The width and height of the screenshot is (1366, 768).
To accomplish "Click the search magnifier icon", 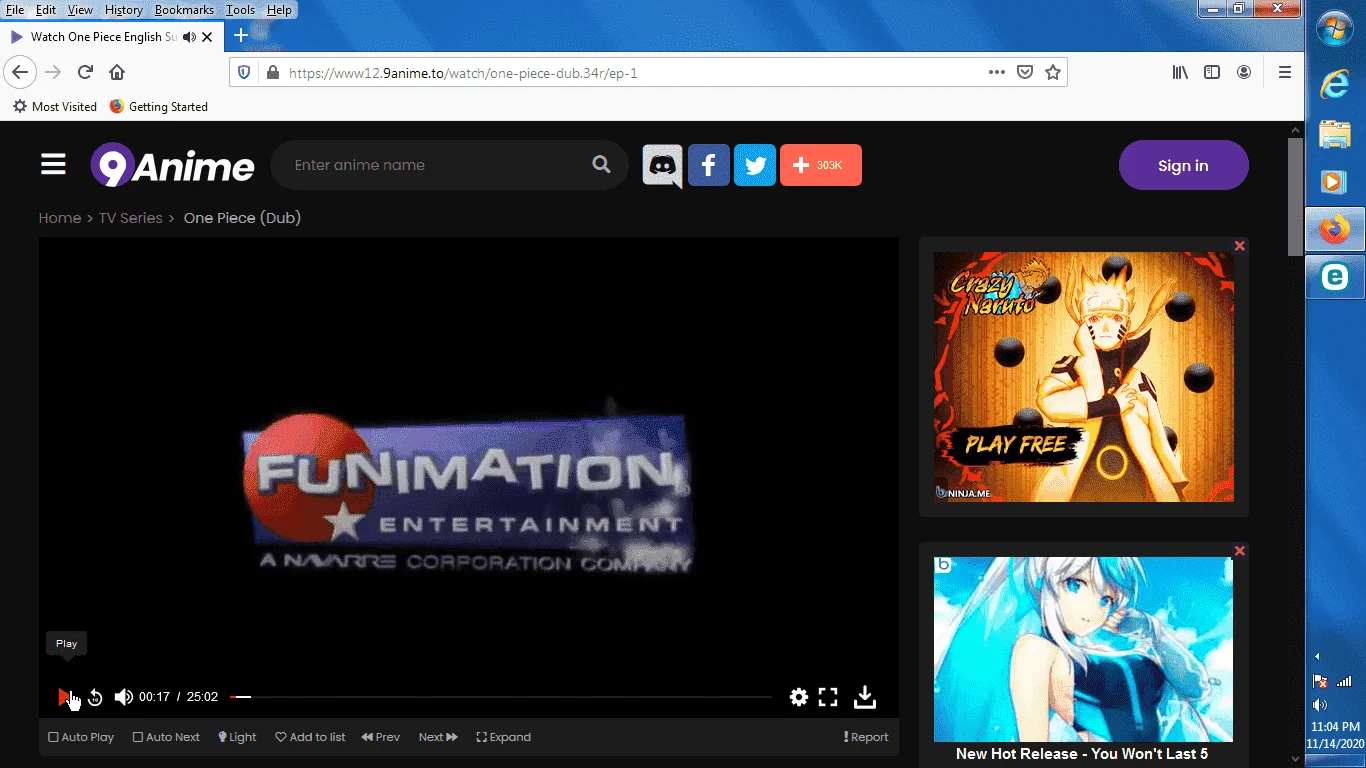I will point(601,165).
